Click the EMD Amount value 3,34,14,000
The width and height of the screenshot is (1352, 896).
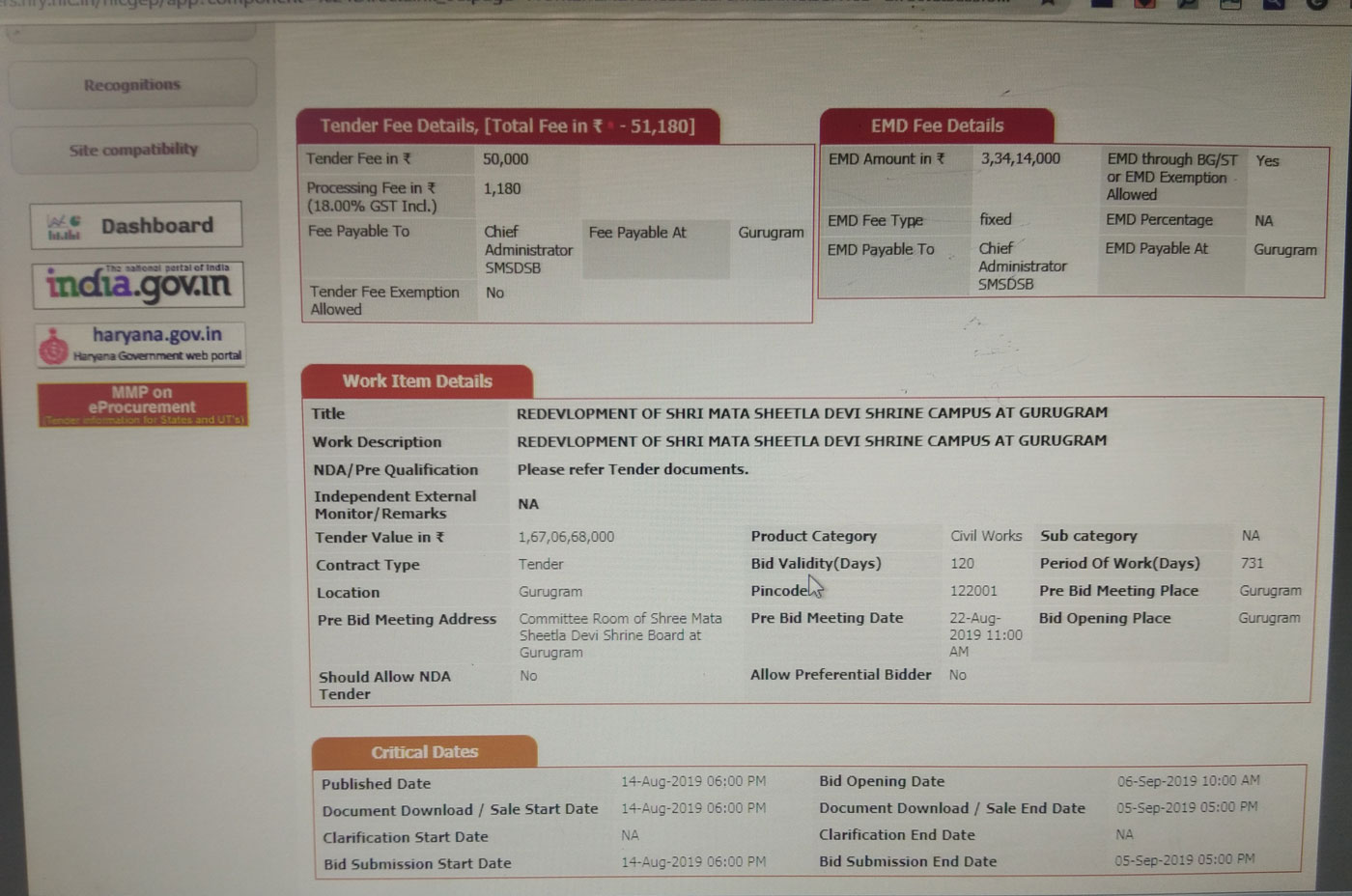pos(1020,159)
